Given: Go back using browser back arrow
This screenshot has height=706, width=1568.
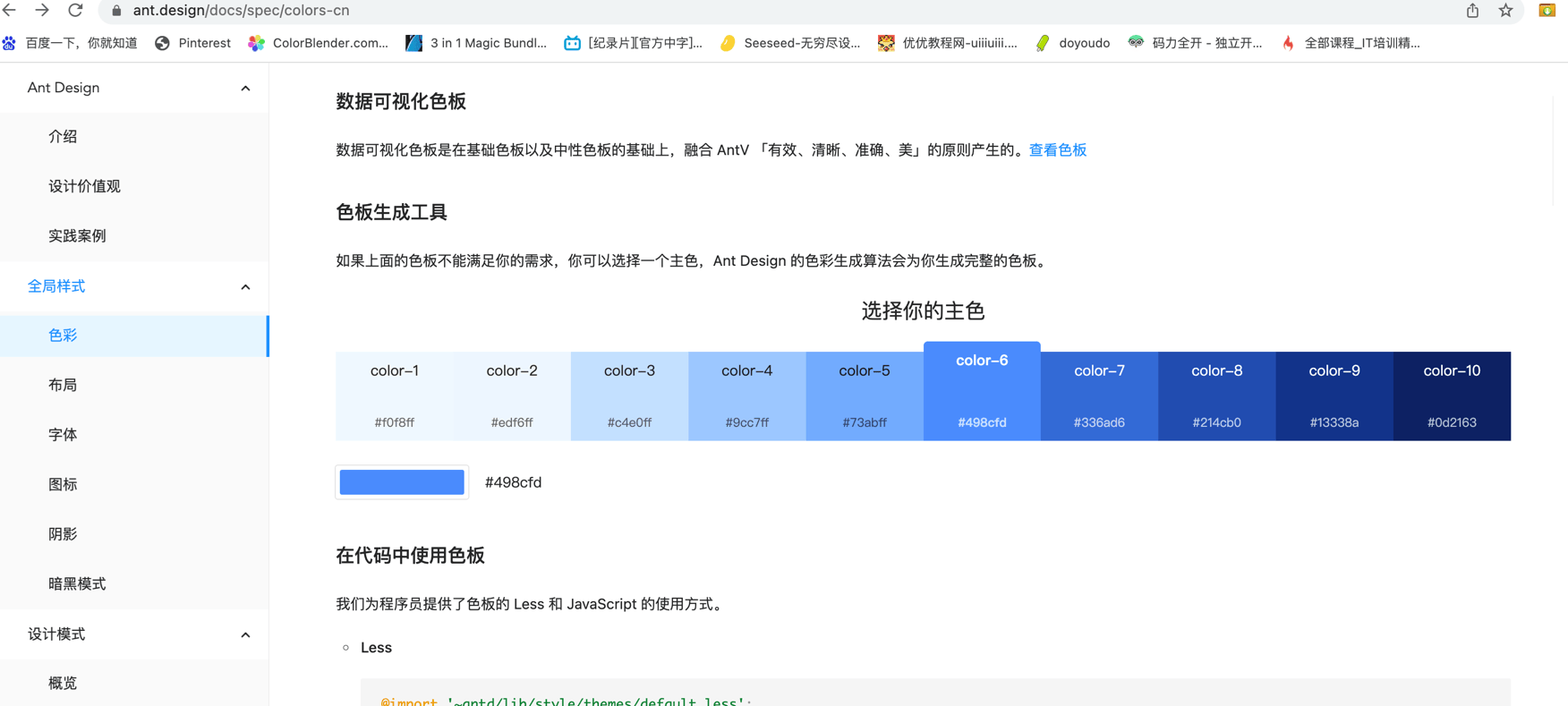Looking at the screenshot, I should 10,10.
